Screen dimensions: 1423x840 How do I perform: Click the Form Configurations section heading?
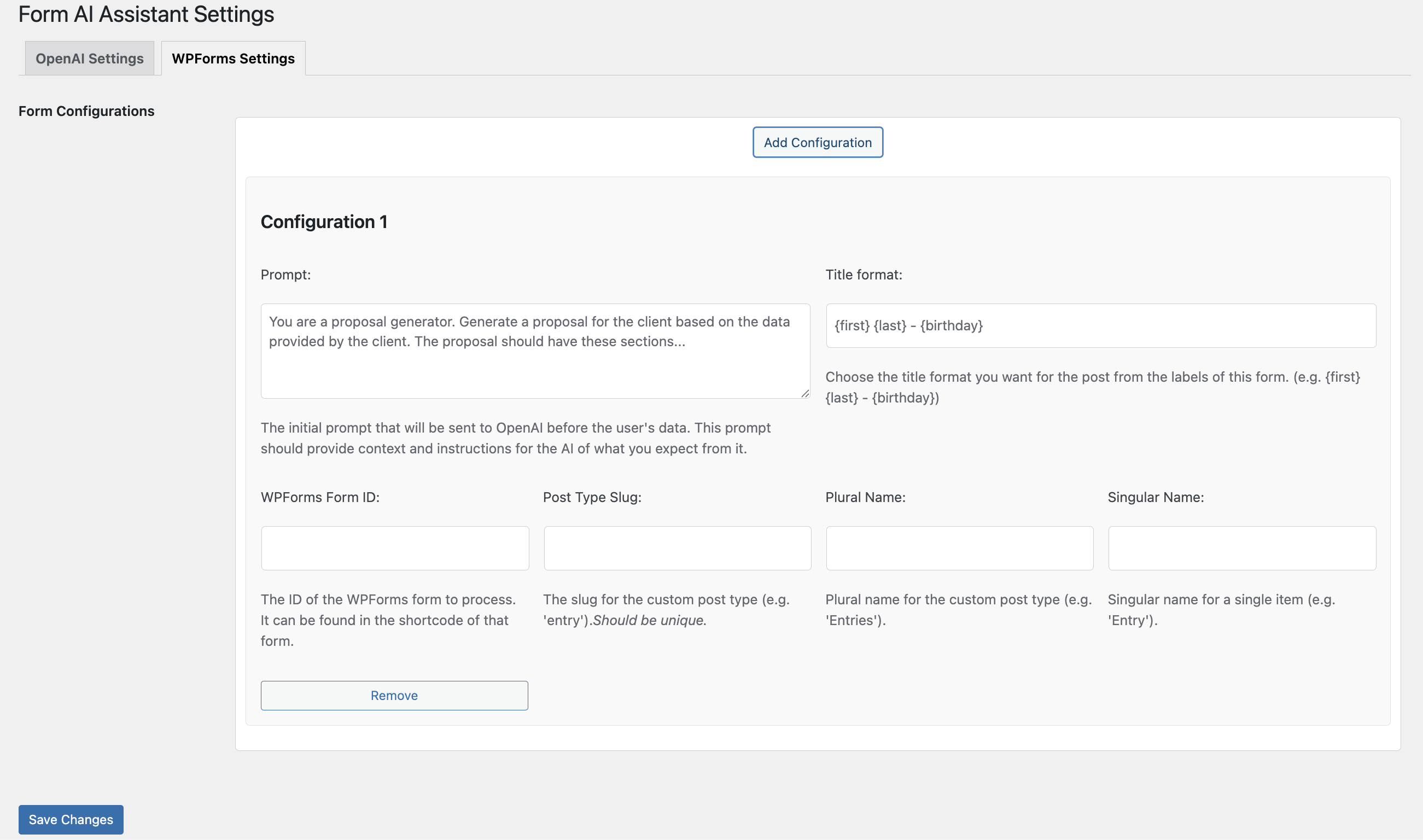click(x=86, y=111)
